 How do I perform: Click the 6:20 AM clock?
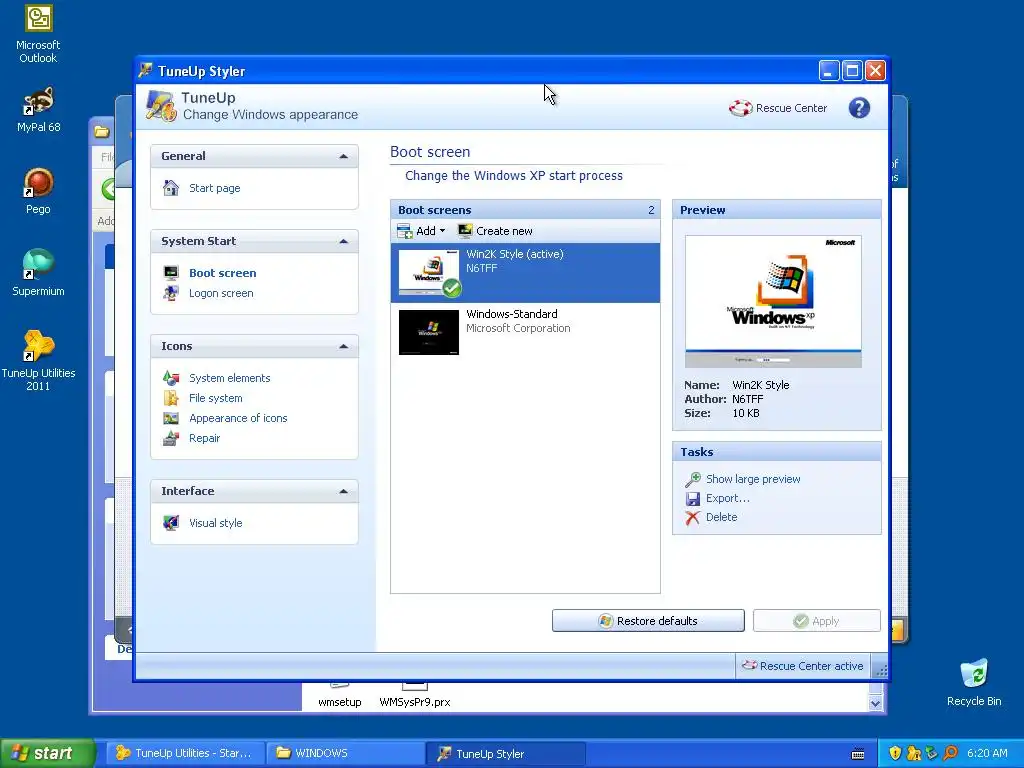pos(987,753)
